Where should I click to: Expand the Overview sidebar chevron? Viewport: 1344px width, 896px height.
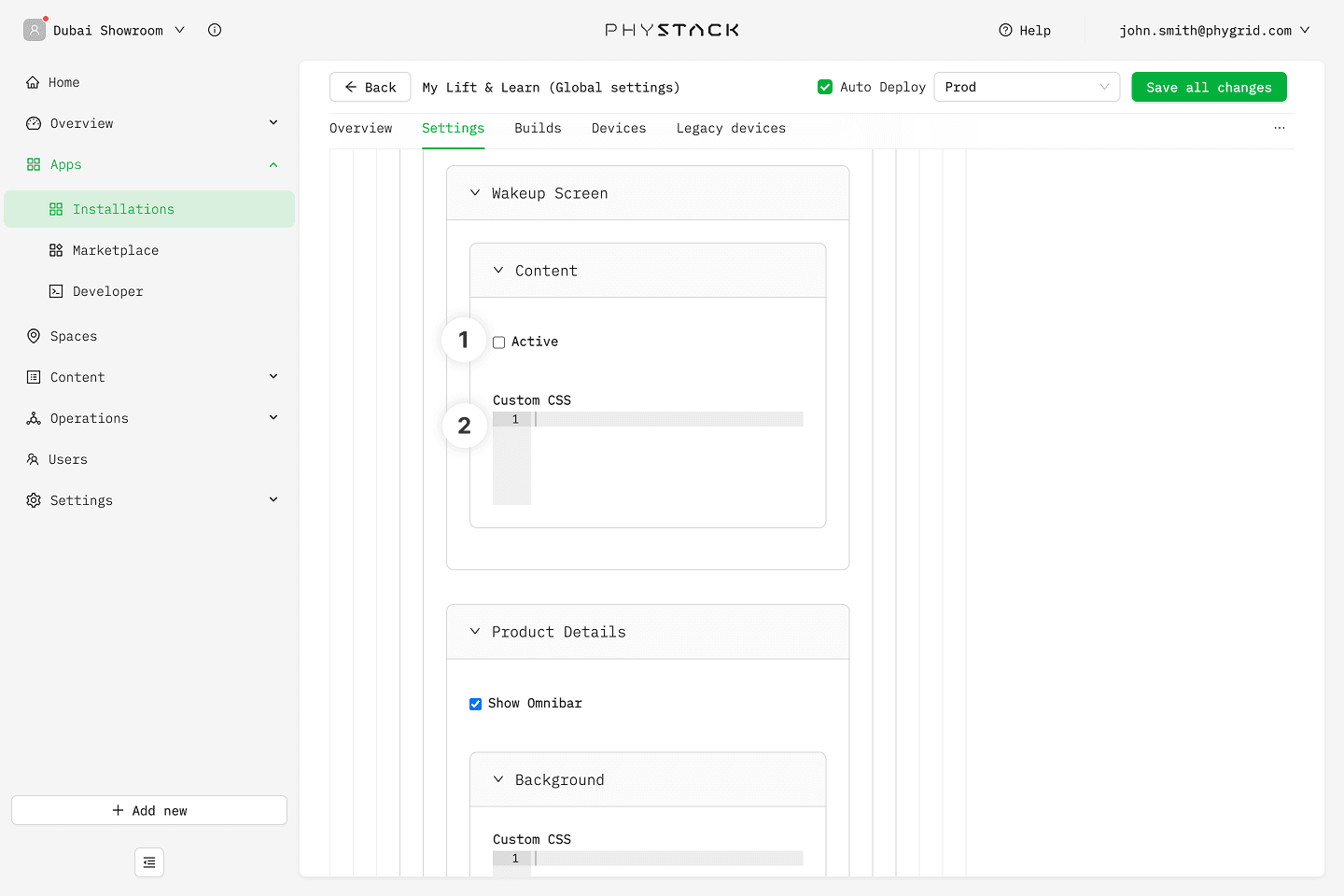tap(273, 122)
